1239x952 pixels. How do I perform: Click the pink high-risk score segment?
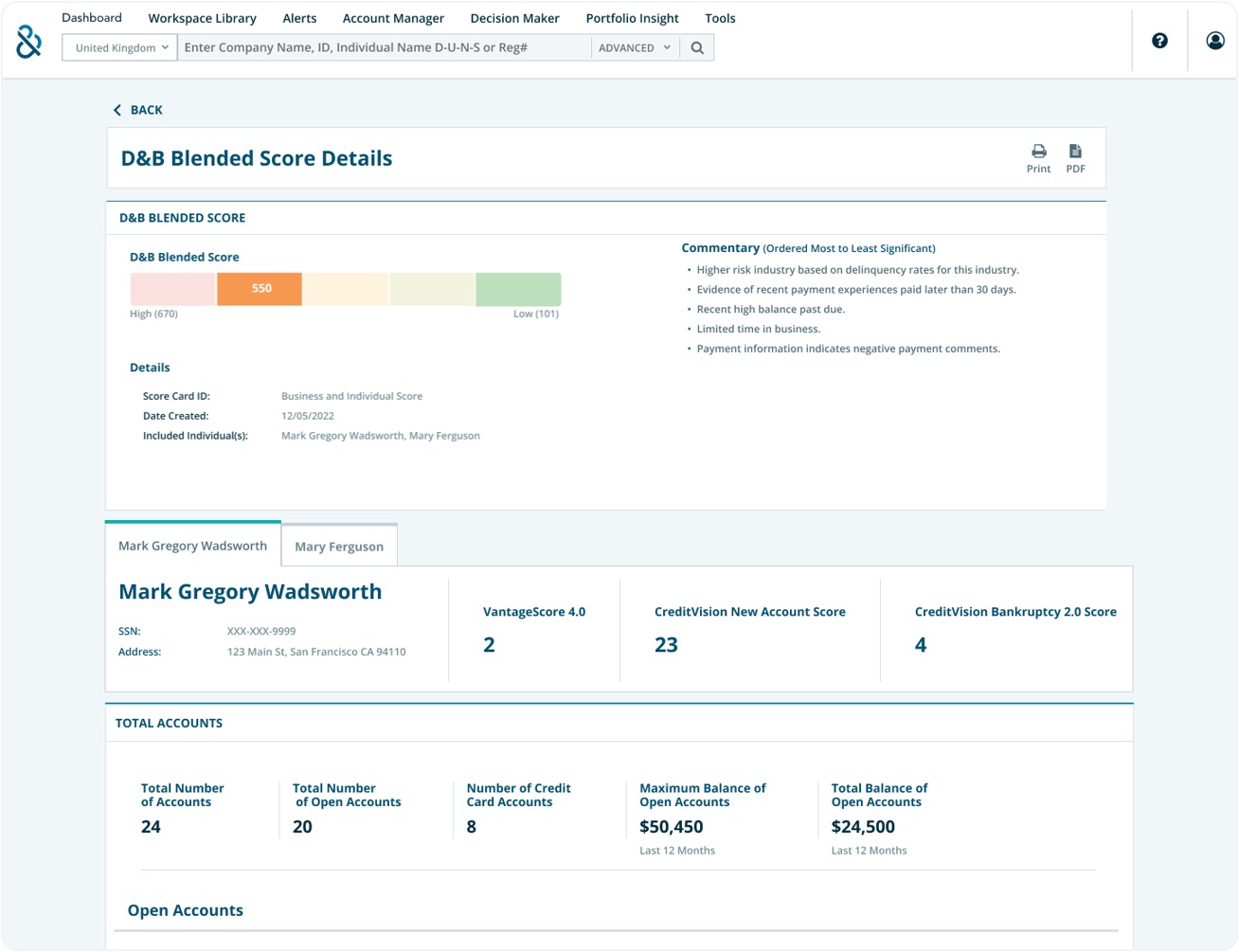[172, 289]
